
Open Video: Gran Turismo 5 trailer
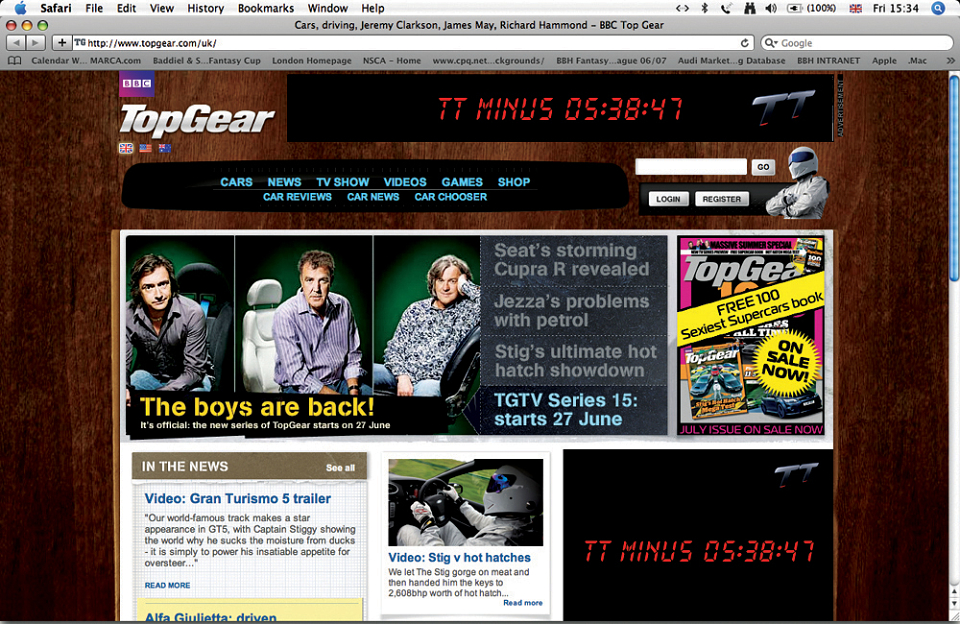click(x=238, y=498)
